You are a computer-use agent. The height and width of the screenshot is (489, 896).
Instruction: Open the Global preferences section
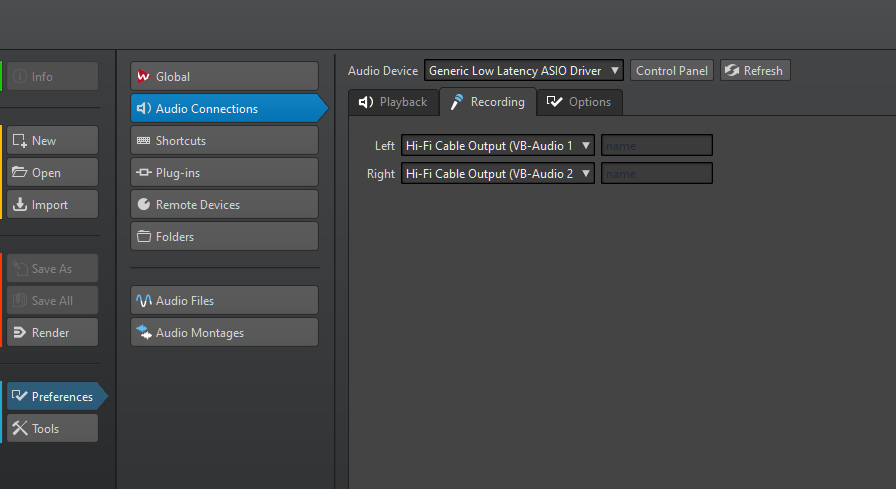point(224,77)
